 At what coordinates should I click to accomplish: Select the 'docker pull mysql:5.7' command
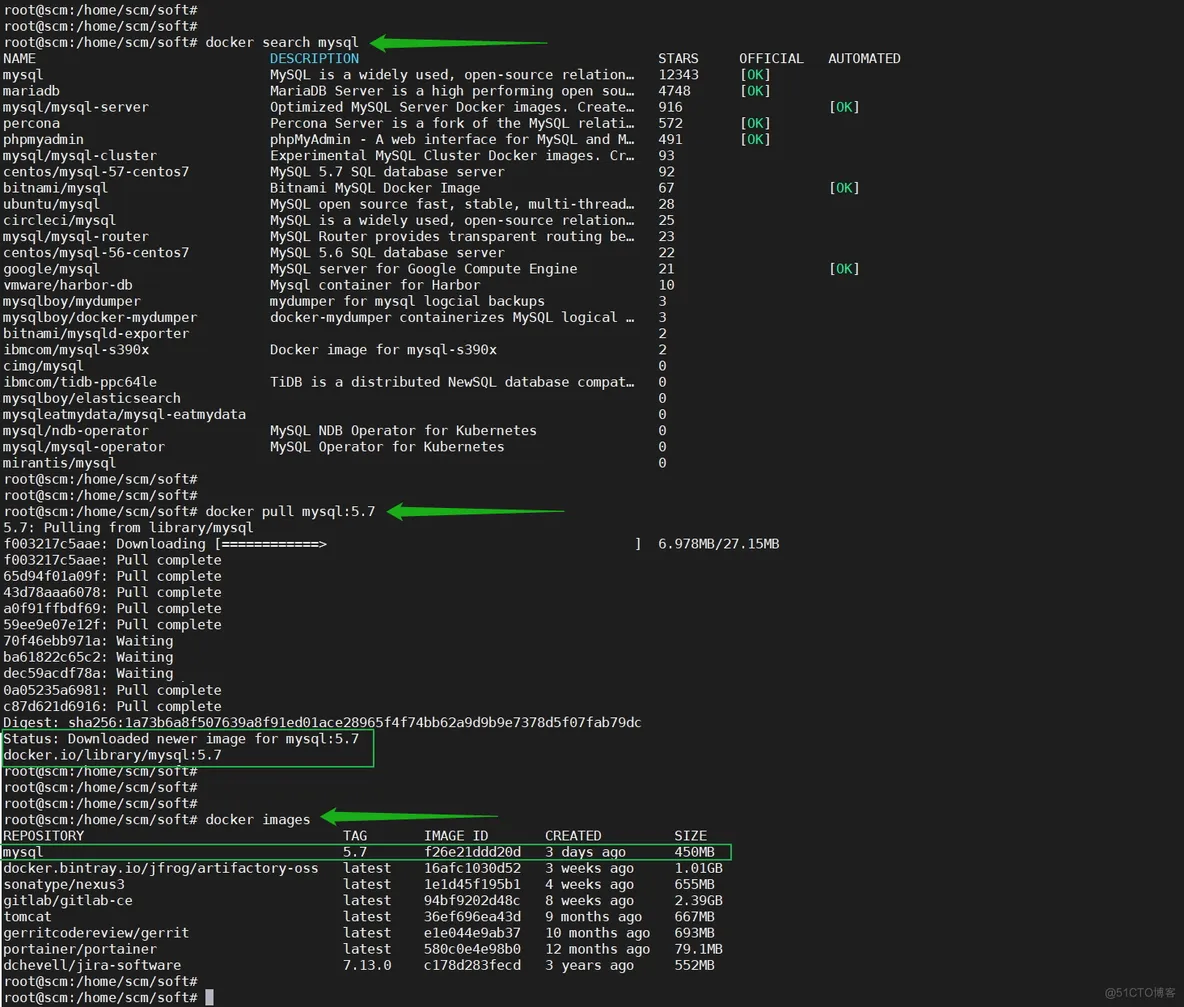[290, 512]
